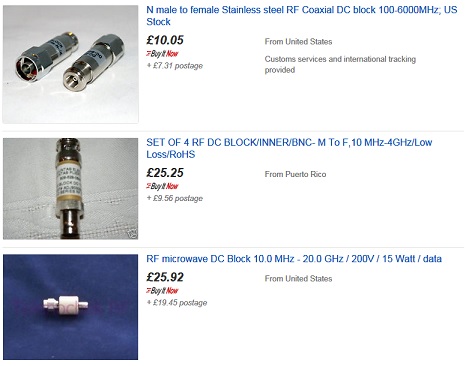Image resolution: width=469 pixels, height=366 pixels.
Task: Open the SET OF 4 RF DC BLOCK listing title
Action: (x=289, y=148)
